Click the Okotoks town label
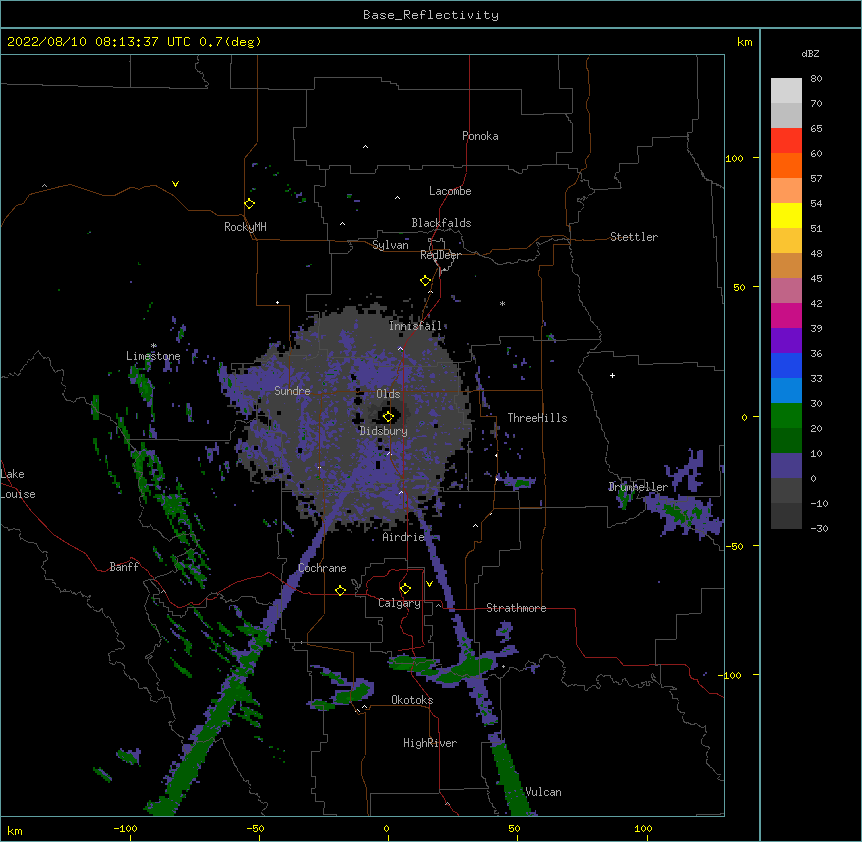The image size is (862, 842). click(412, 700)
